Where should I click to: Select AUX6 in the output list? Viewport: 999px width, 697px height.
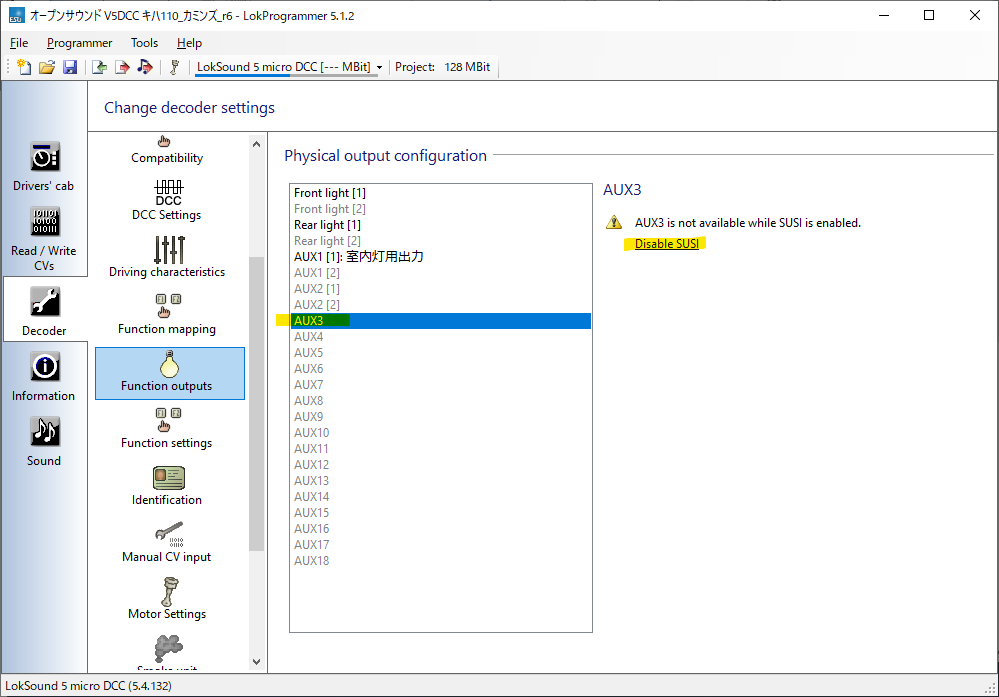(x=440, y=369)
